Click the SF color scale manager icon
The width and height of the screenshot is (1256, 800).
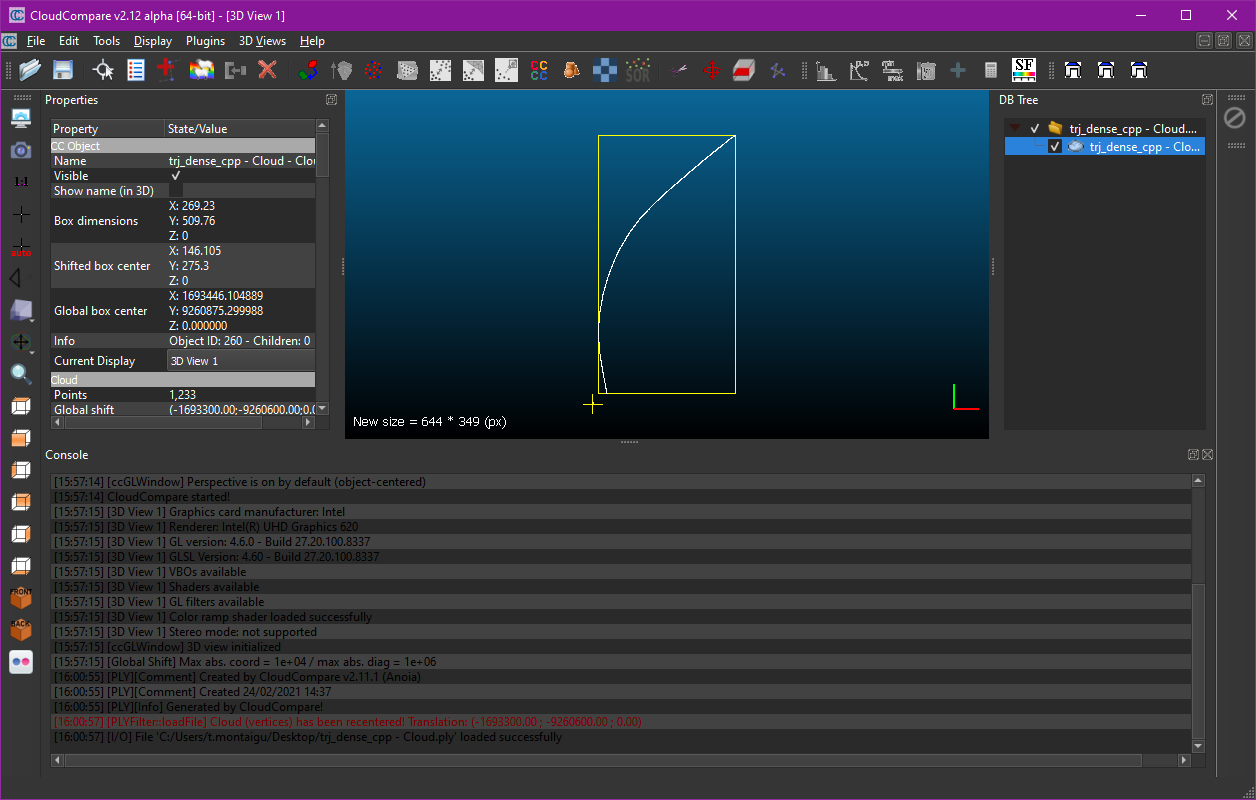tap(1024, 70)
